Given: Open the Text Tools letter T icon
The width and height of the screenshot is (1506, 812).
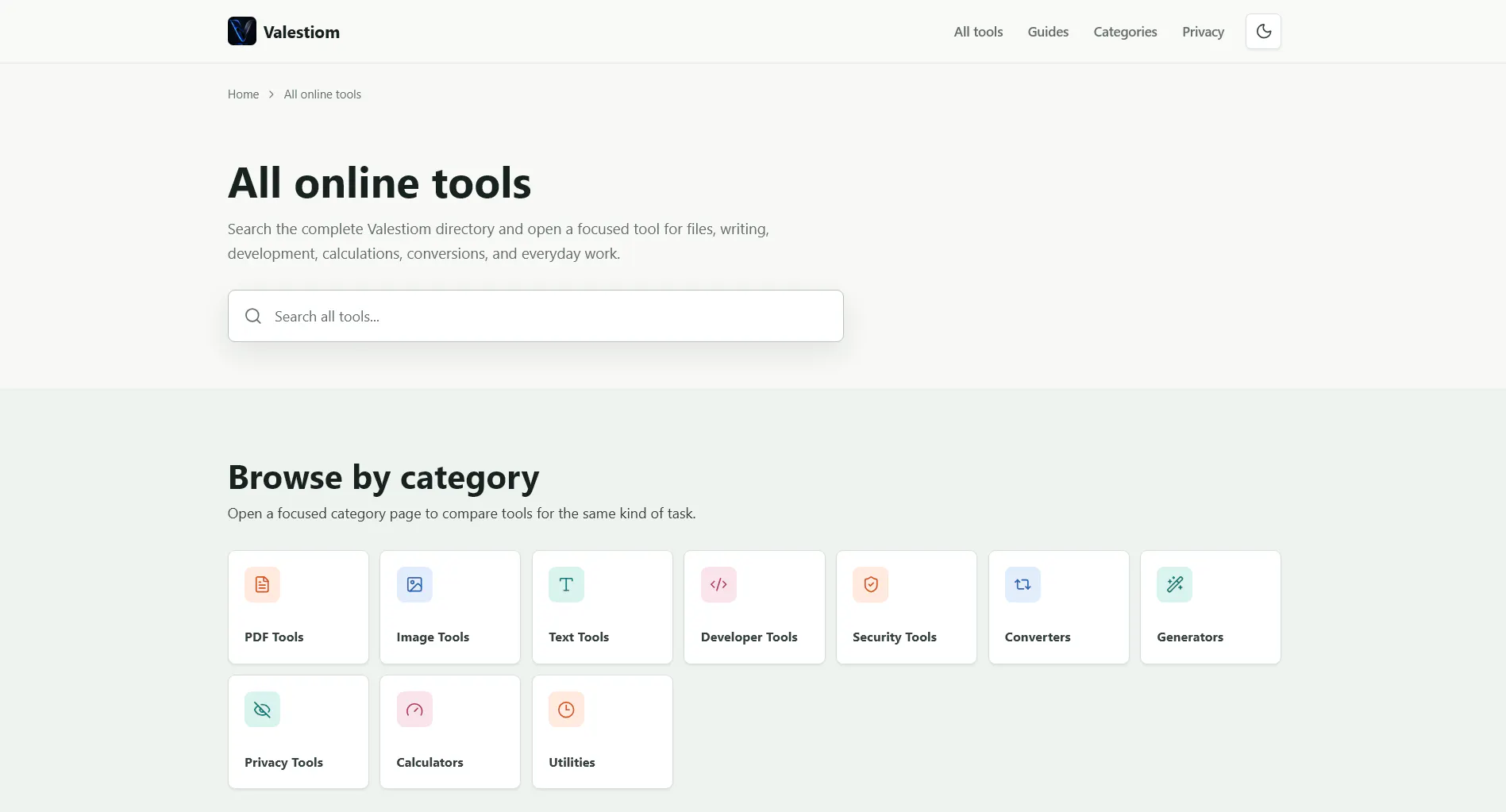Looking at the screenshot, I should [x=566, y=584].
